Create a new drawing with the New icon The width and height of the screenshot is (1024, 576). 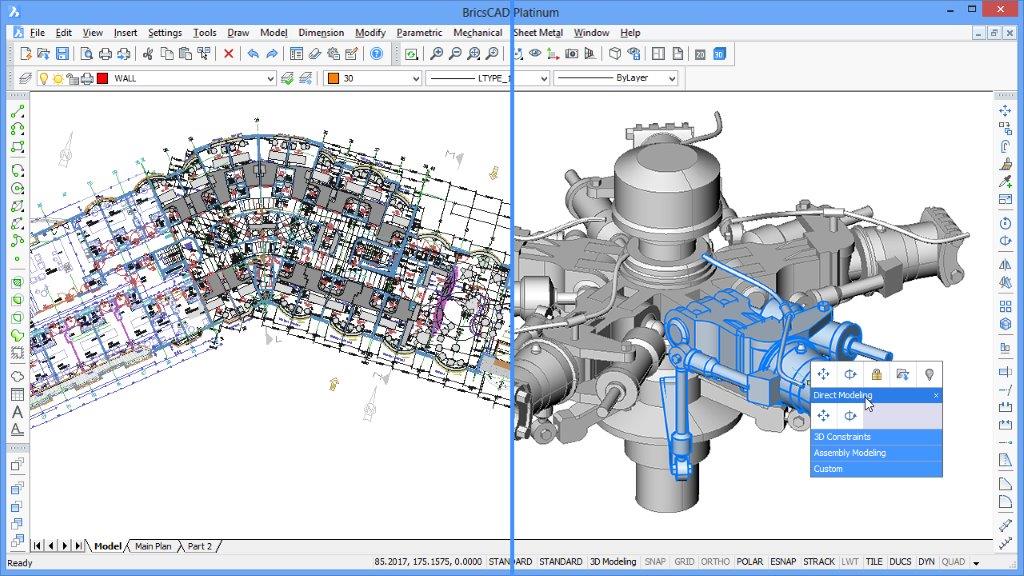[25, 54]
